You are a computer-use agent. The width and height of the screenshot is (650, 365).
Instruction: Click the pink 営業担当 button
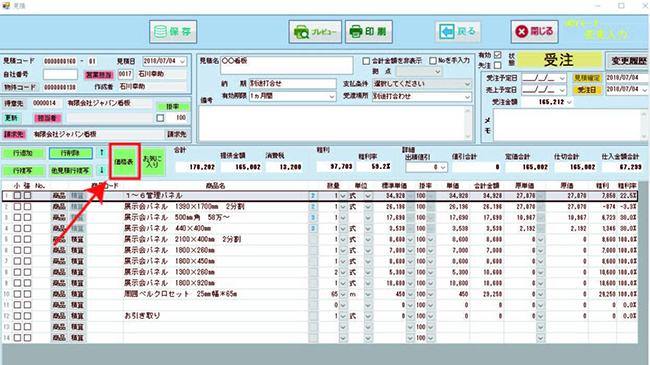point(99,75)
